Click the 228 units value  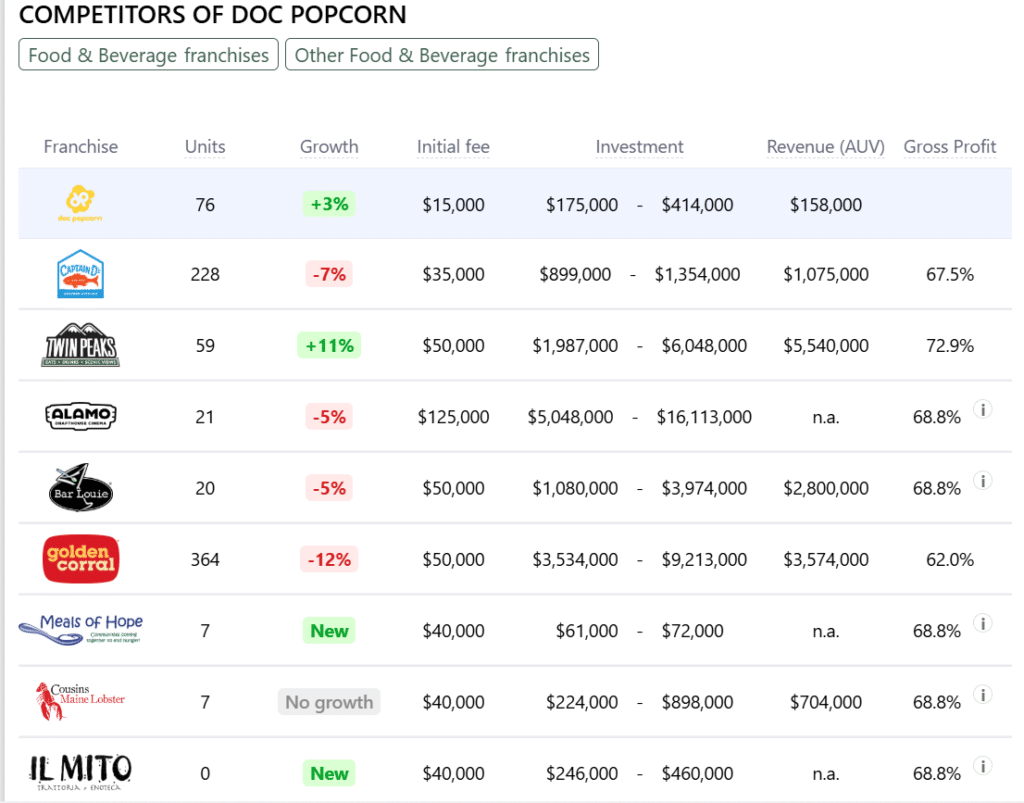[205, 274]
